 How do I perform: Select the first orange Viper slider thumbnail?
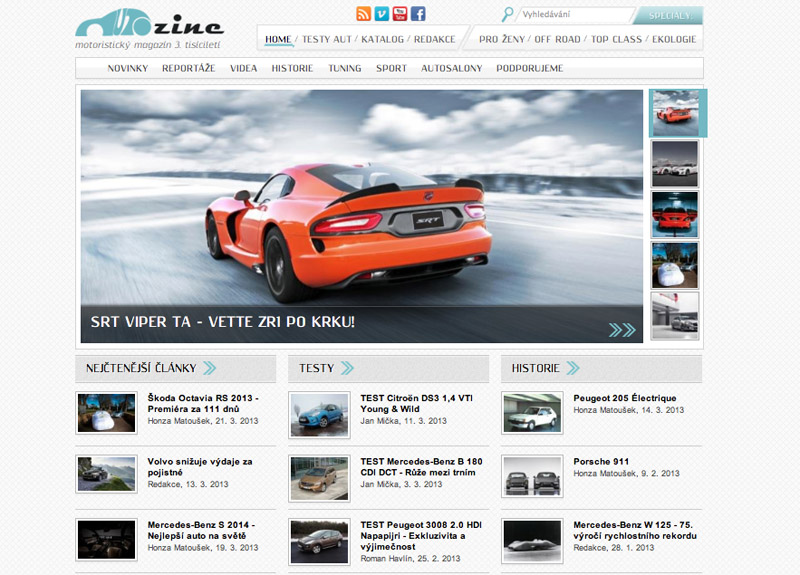[x=675, y=112]
